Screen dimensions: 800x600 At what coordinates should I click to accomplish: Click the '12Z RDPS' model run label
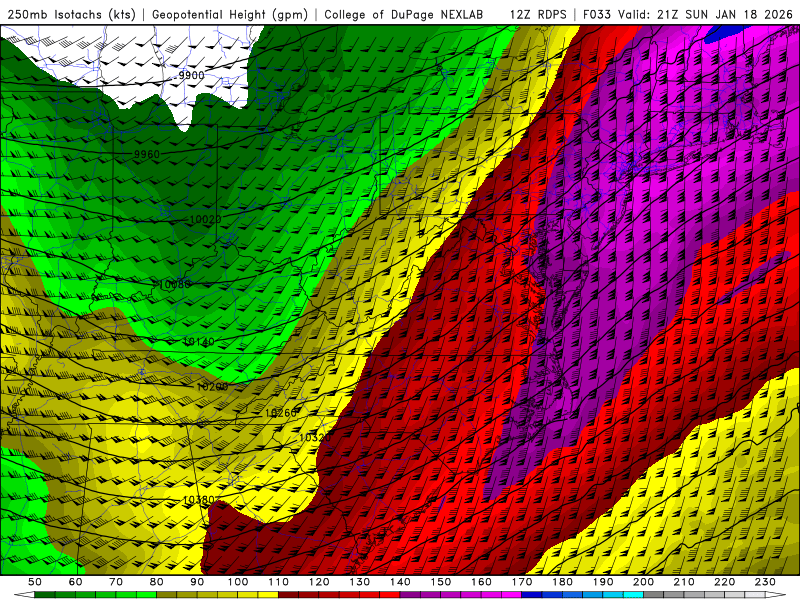(538, 15)
